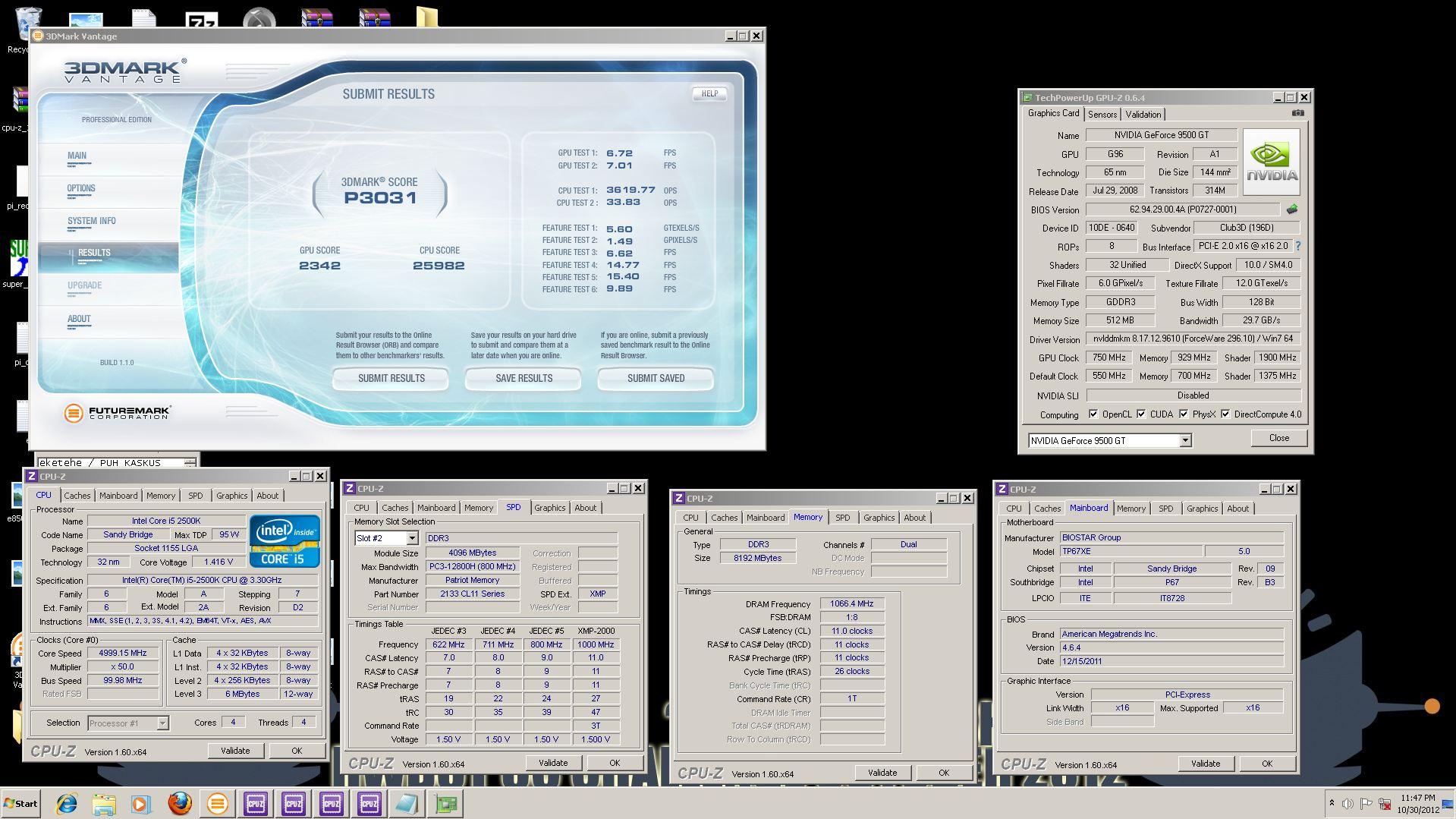Open Bus Interface question mark help

pyautogui.click(x=1297, y=246)
